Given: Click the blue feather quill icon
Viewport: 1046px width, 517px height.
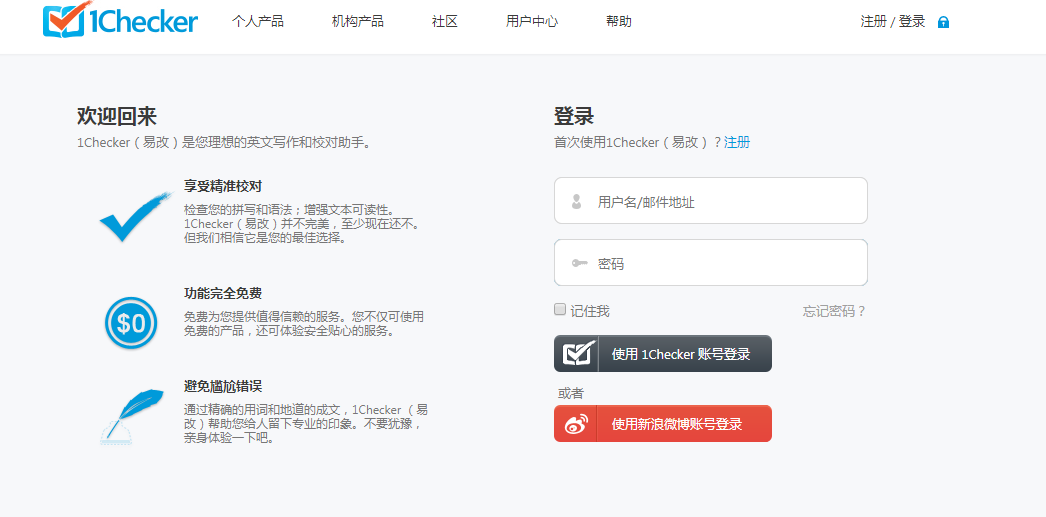Looking at the screenshot, I should point(131,417).
